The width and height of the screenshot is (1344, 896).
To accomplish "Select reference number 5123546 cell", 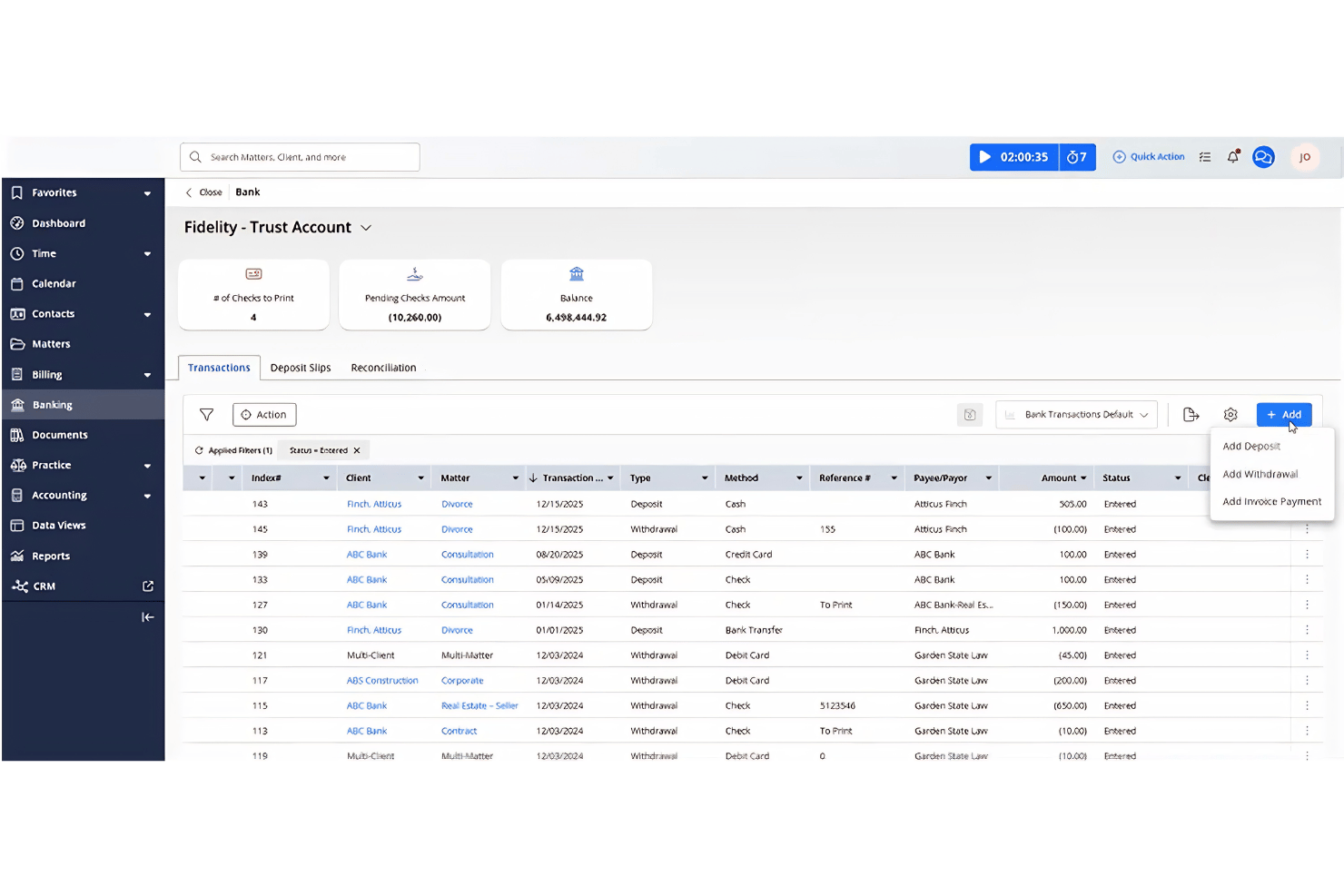I will point(837,706).
